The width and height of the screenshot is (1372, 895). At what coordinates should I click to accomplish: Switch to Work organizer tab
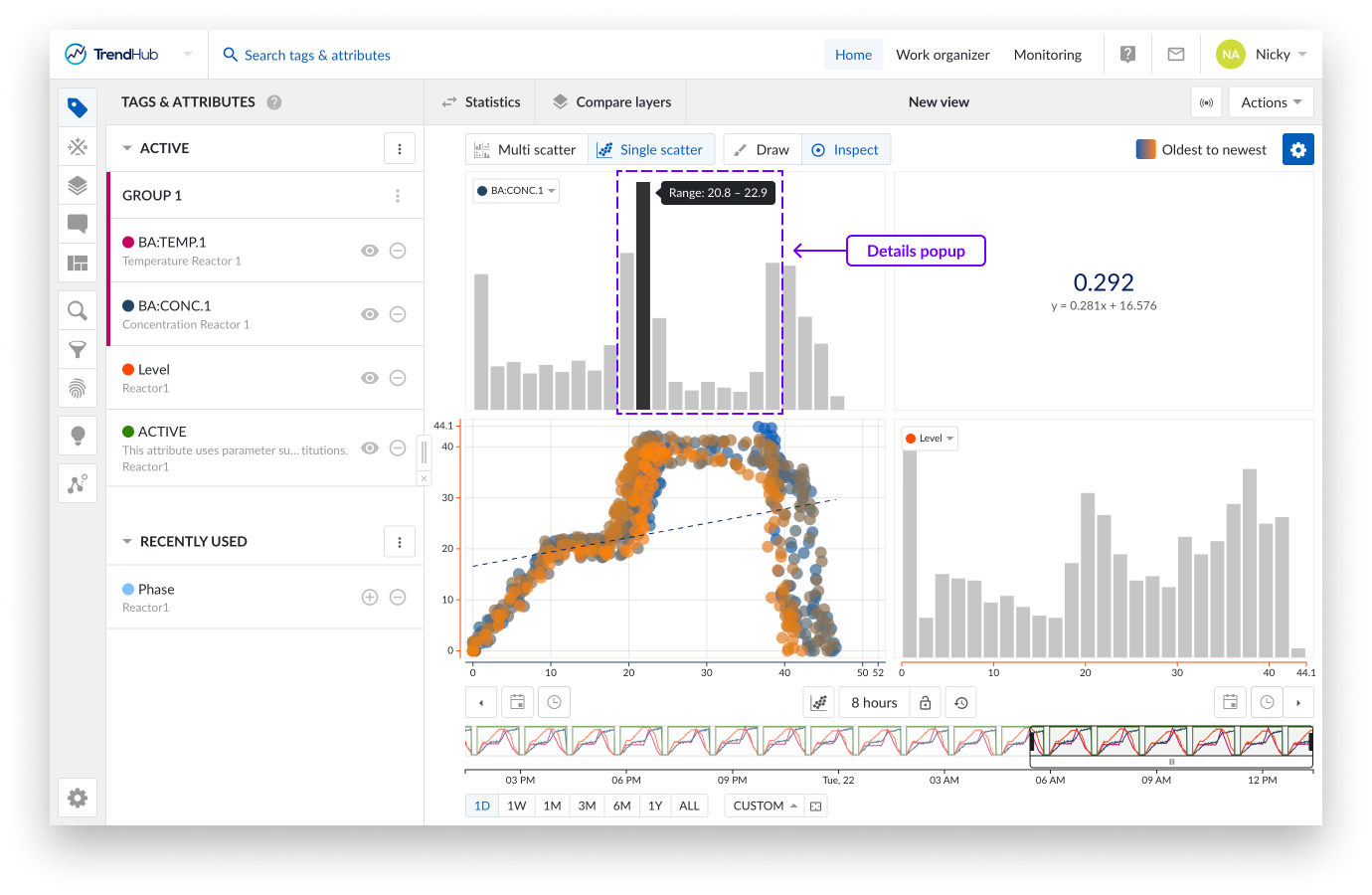[x=943, y=55]
